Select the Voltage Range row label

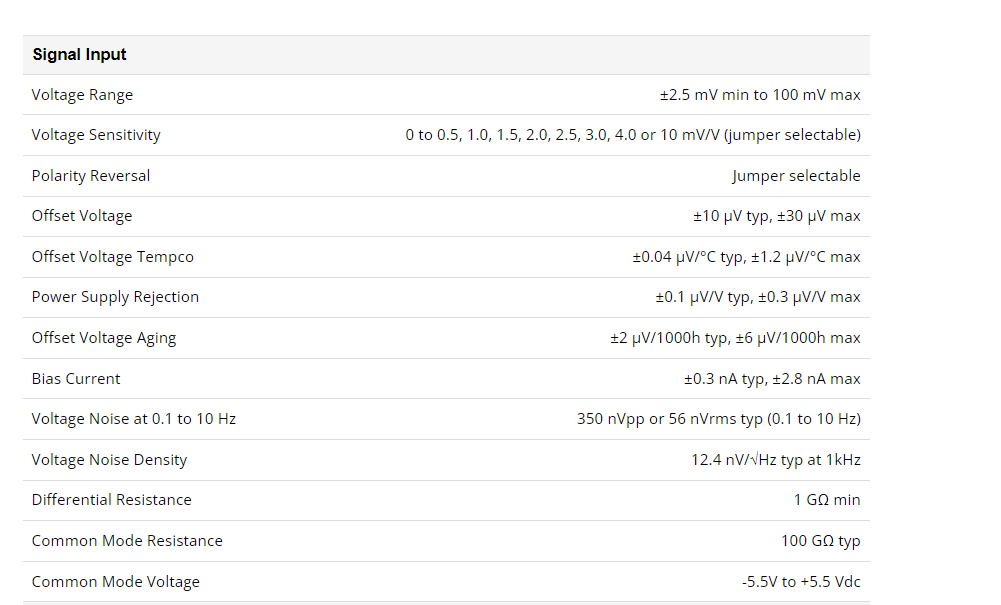(82, 95)
